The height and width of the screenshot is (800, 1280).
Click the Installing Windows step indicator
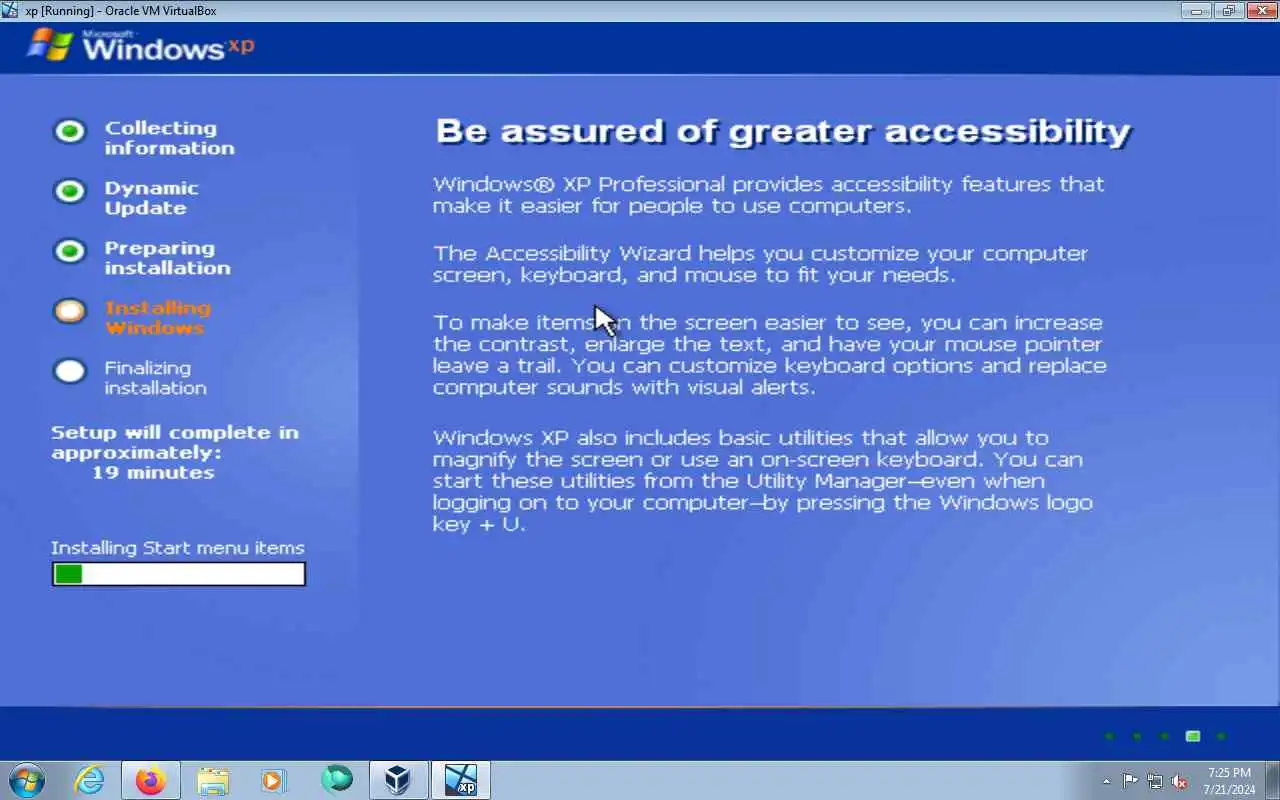click(70, 311)
